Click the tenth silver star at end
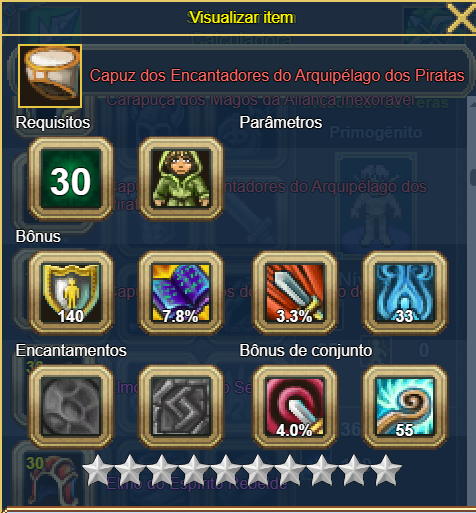The height and width of the screenshot is (513, 476). point(386,470)
